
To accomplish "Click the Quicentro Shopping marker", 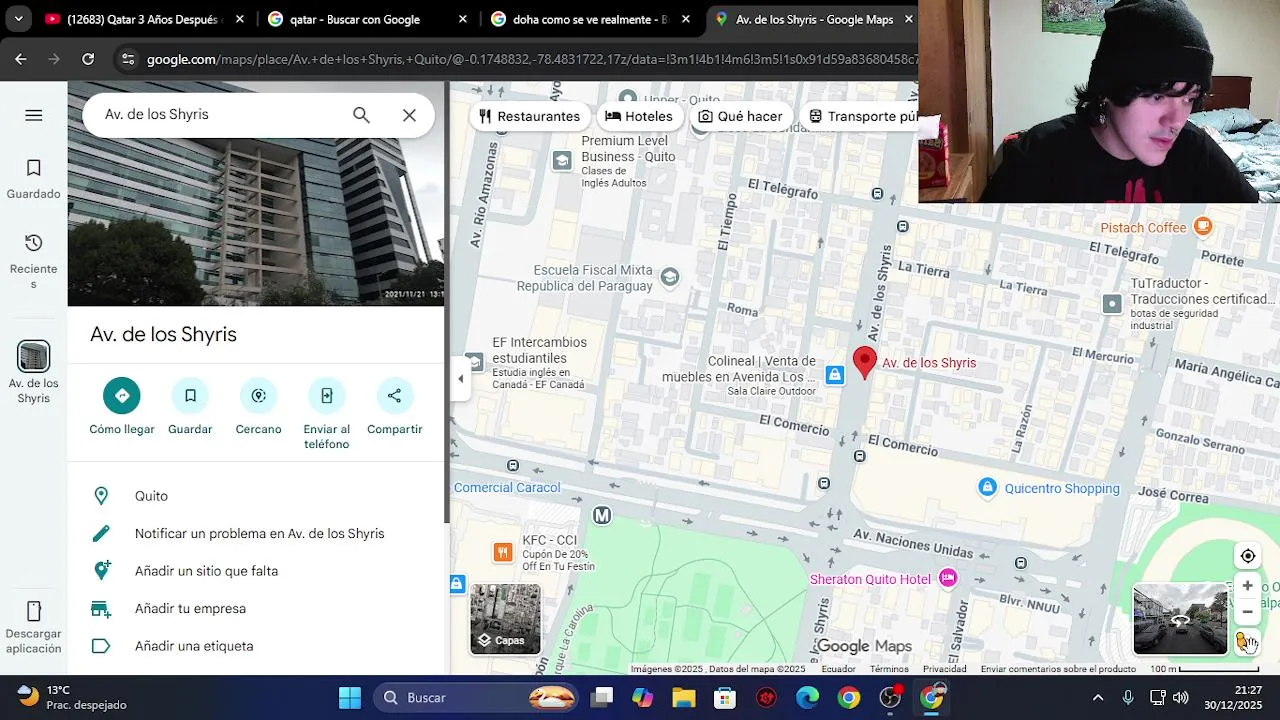I will [987, 488].
